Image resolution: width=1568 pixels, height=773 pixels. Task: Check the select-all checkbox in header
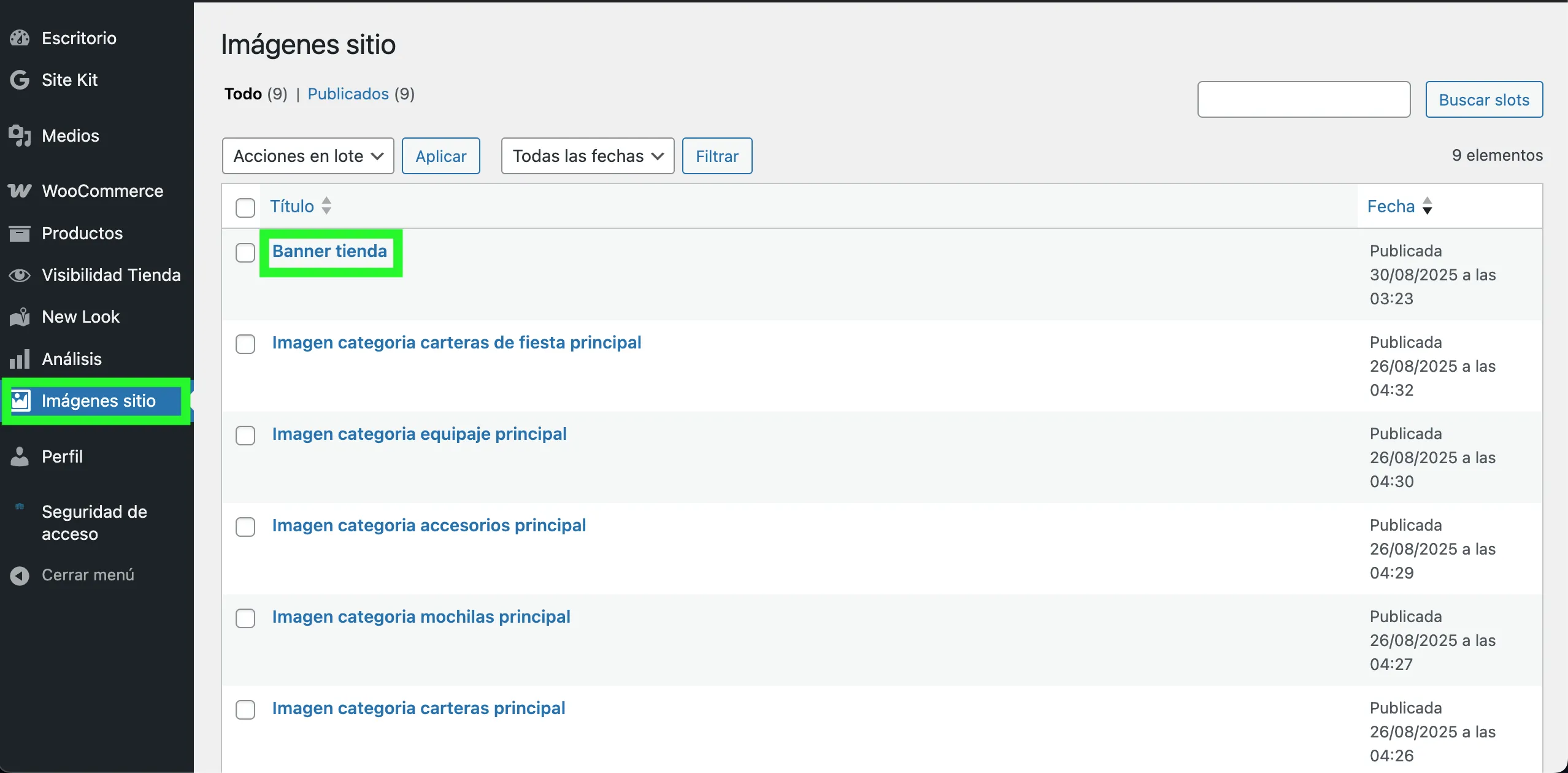click(x=245, y=208)
